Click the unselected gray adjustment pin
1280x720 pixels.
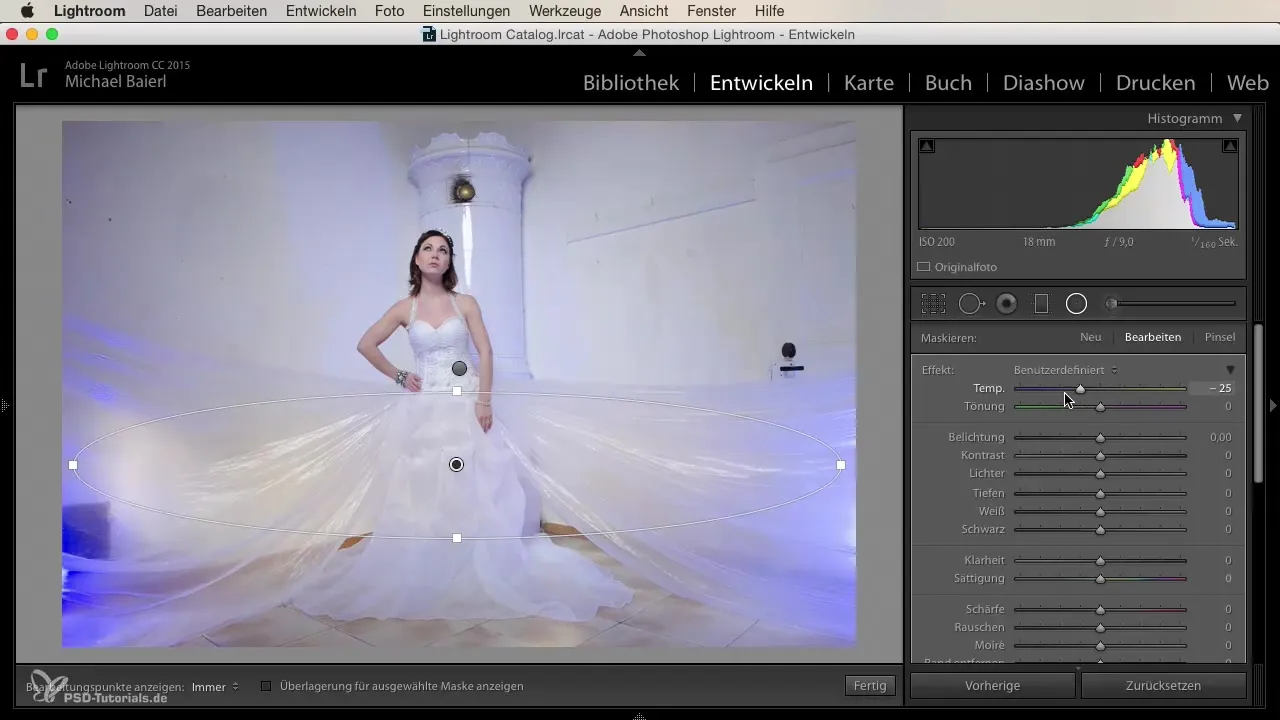(x=459, y=369)
